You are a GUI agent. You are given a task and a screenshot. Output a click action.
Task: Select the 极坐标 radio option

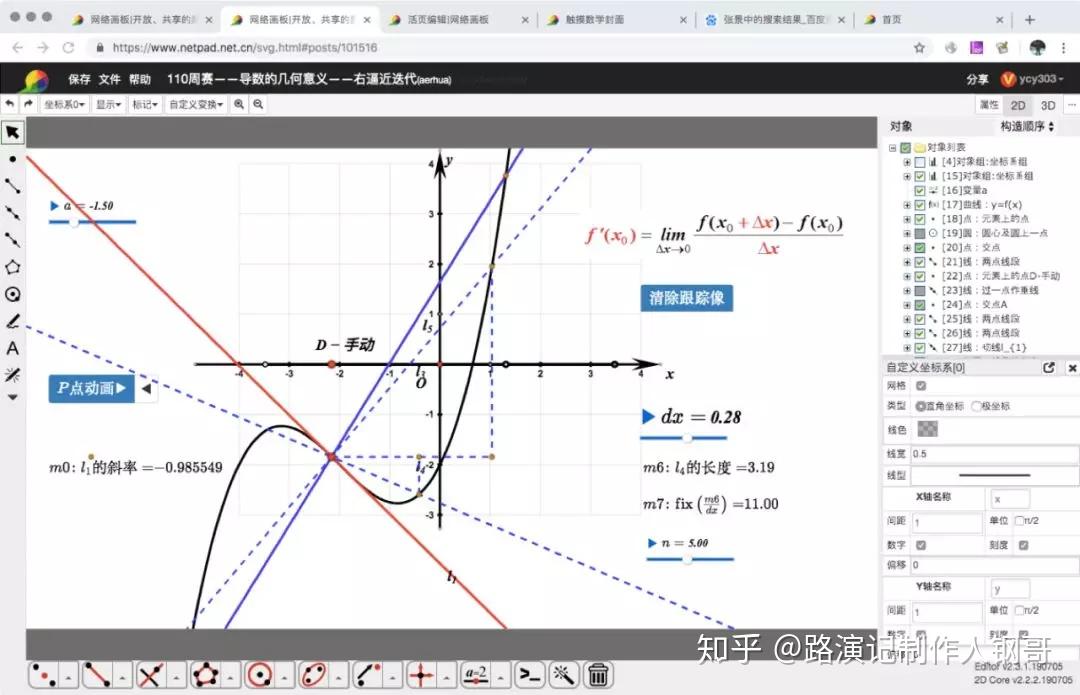(976, 406)
